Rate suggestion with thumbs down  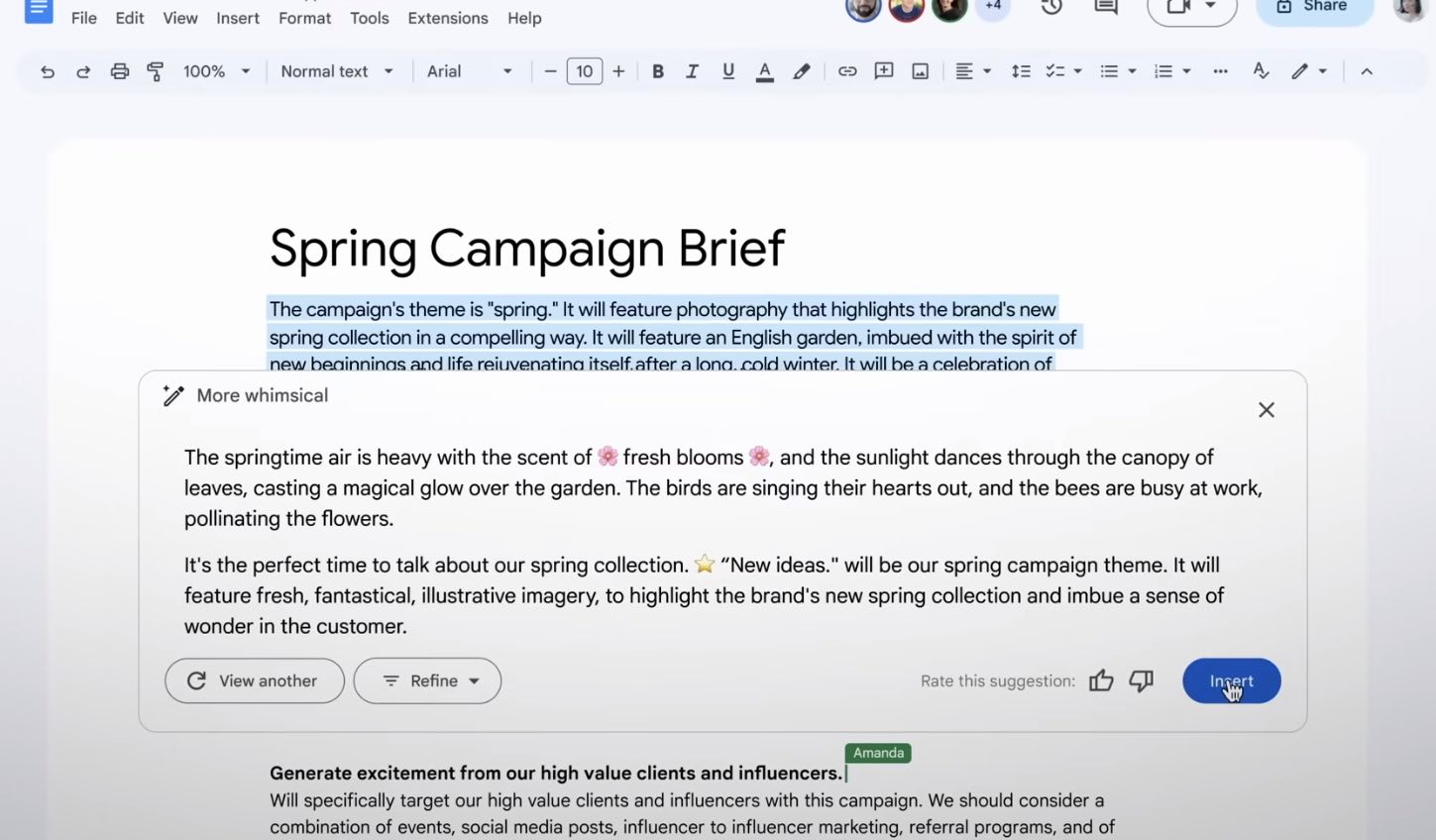click(x=1142, y=681)
